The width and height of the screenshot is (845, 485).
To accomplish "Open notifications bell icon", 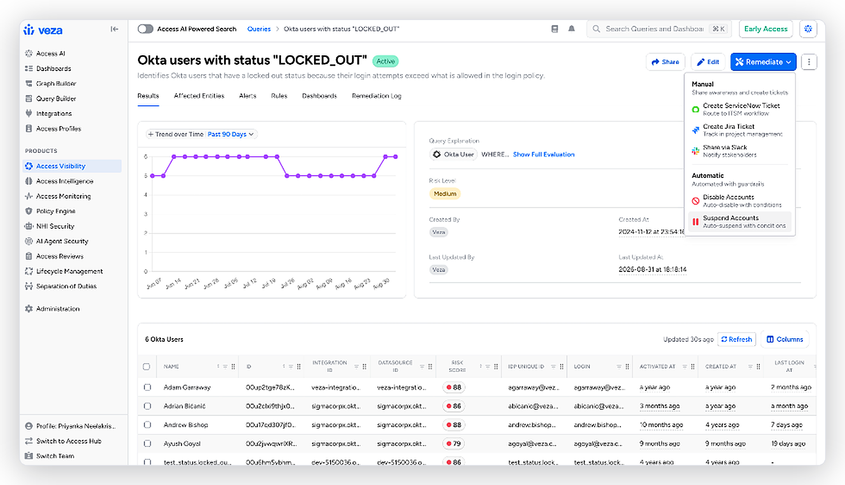I will coord(571,29).
